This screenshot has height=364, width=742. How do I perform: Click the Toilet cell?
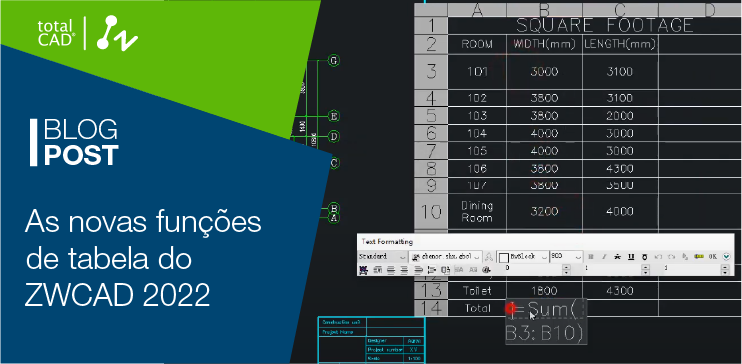(477, 291)
